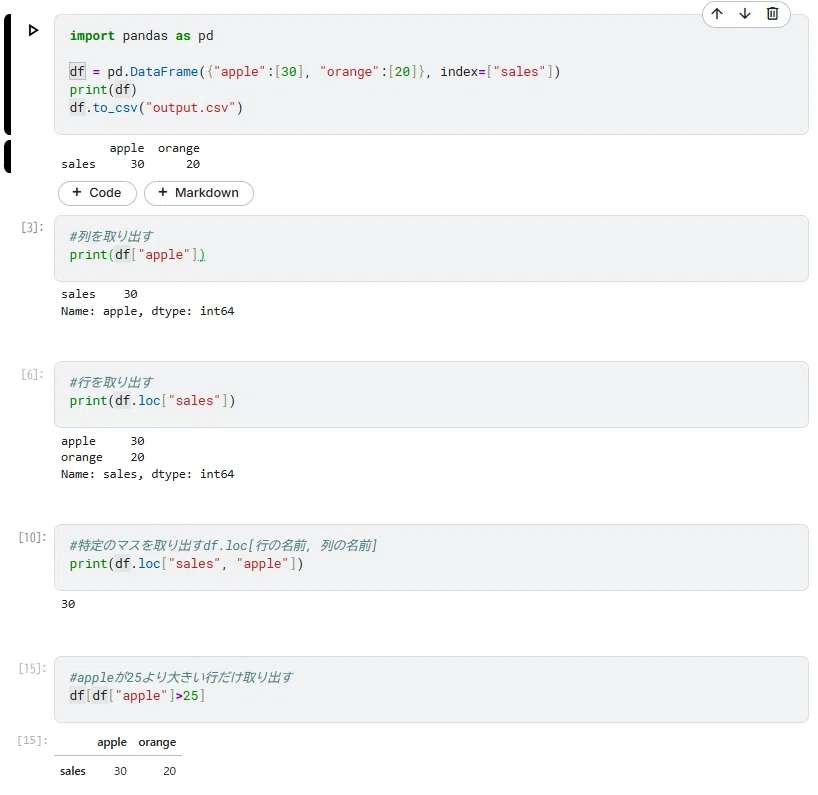Screen dimensions: 818x795
Task: Click the df[df["apple"]>25] code line
Action: coord(137,695)
